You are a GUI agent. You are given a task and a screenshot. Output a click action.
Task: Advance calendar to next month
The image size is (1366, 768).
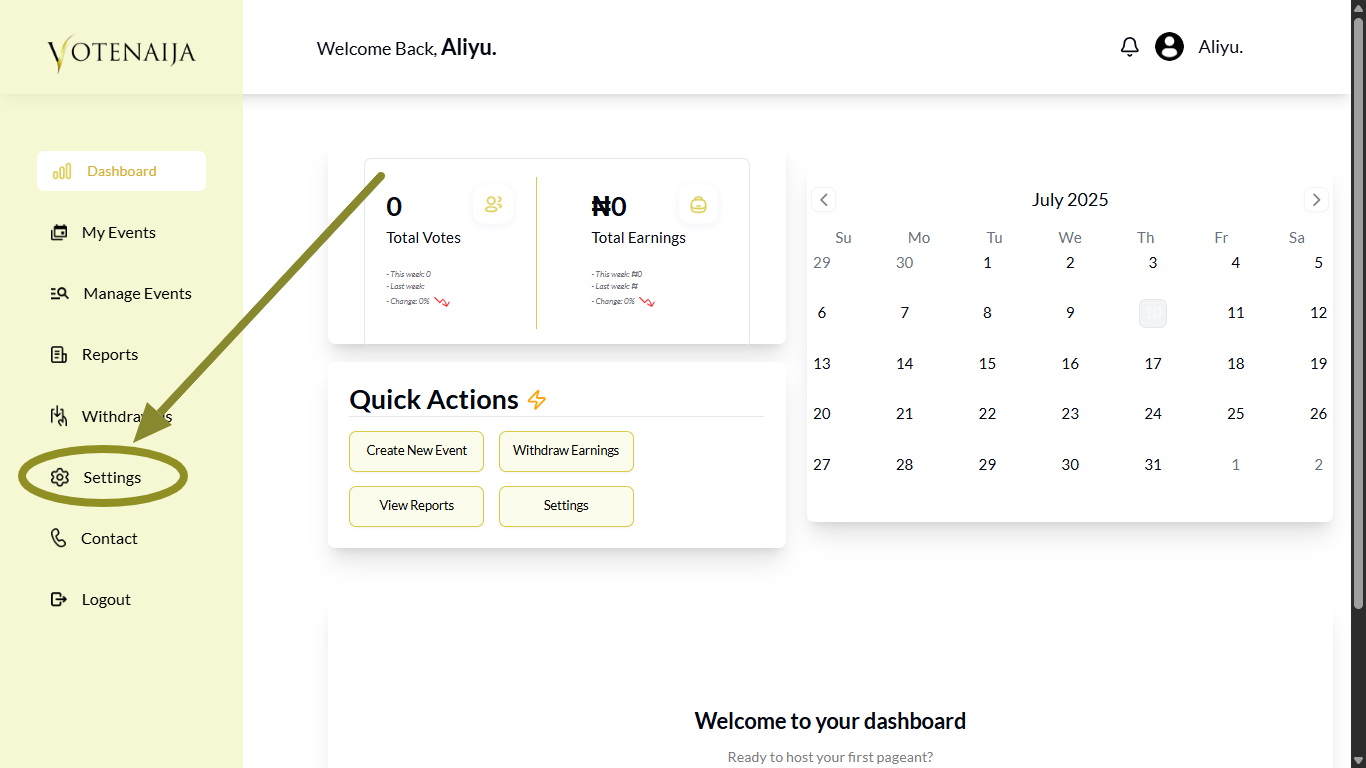pos(1316,199)
